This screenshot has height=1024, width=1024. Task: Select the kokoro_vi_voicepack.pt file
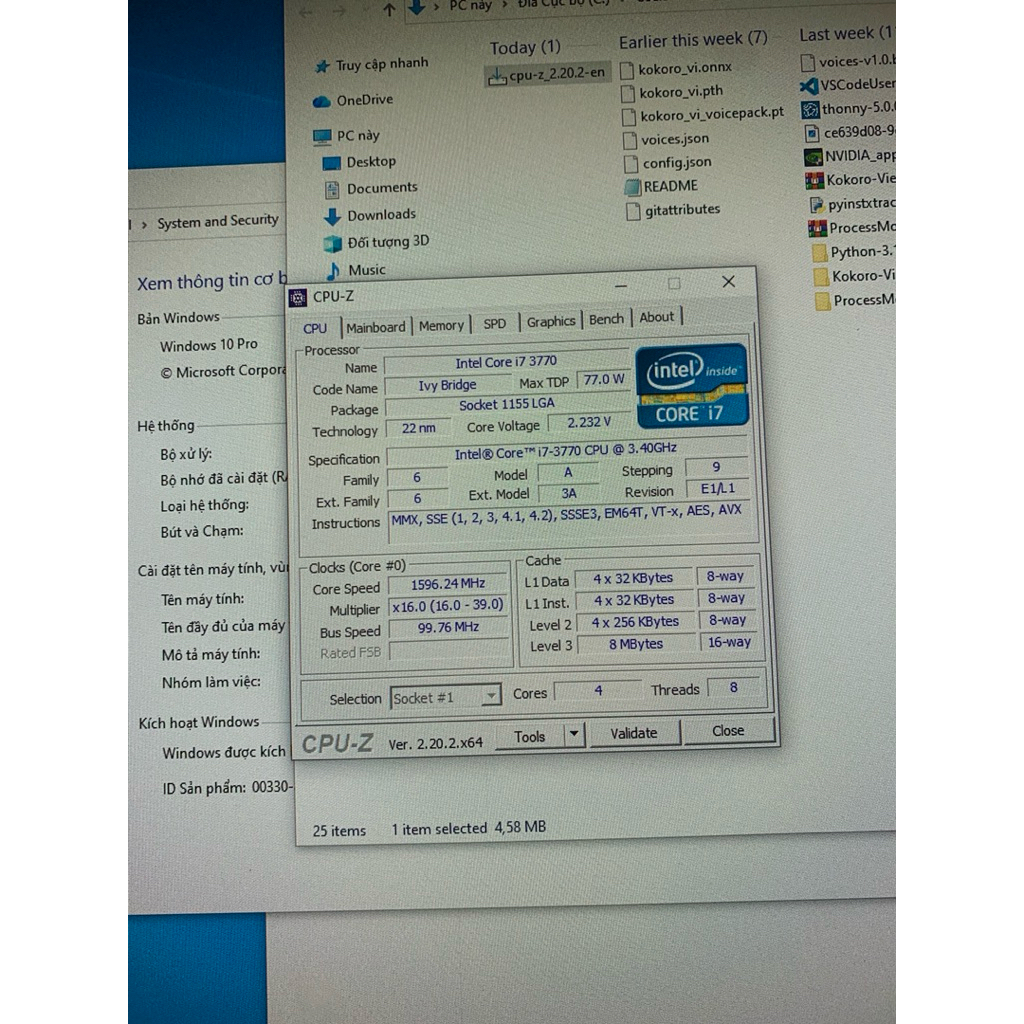click(703, 114)
